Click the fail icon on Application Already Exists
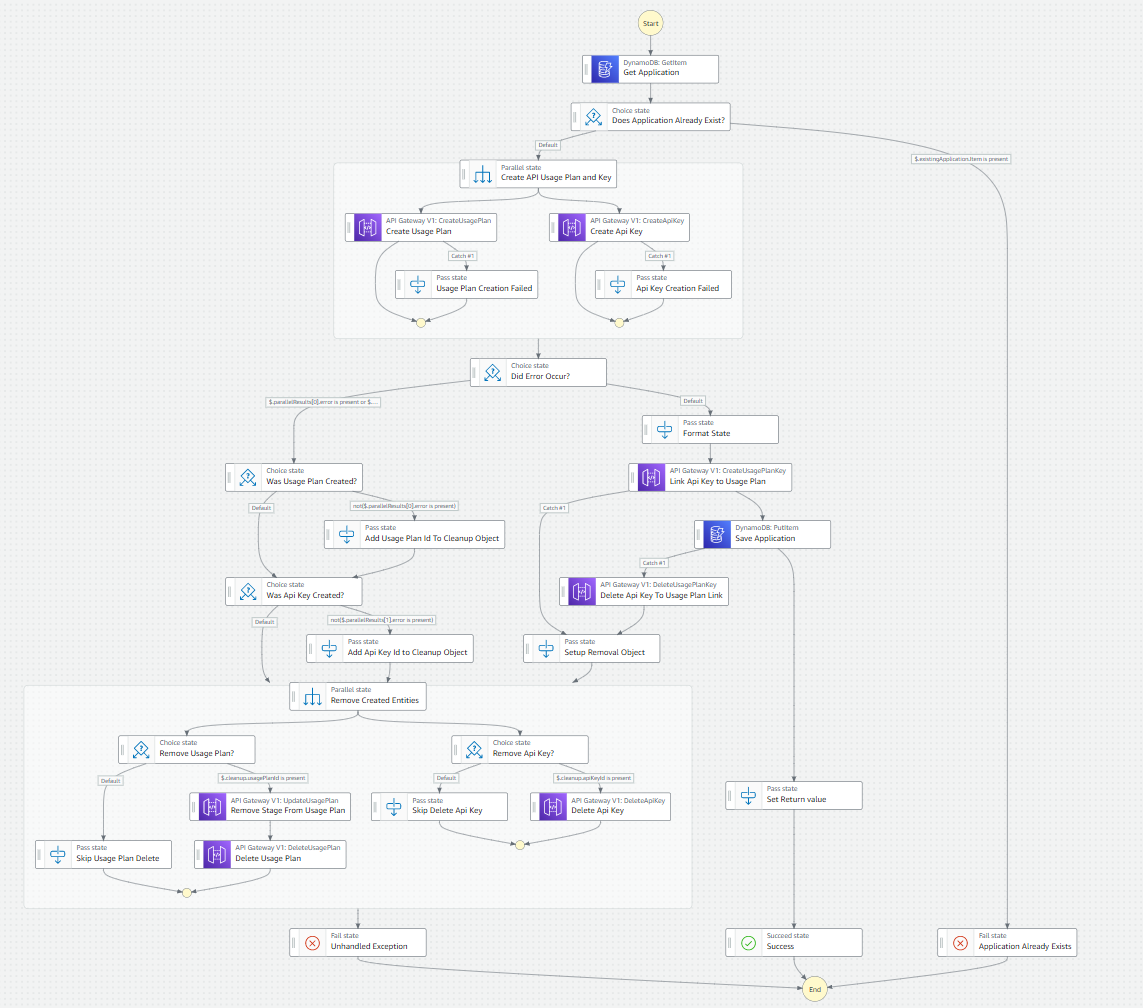 click(x=960, y=943)
